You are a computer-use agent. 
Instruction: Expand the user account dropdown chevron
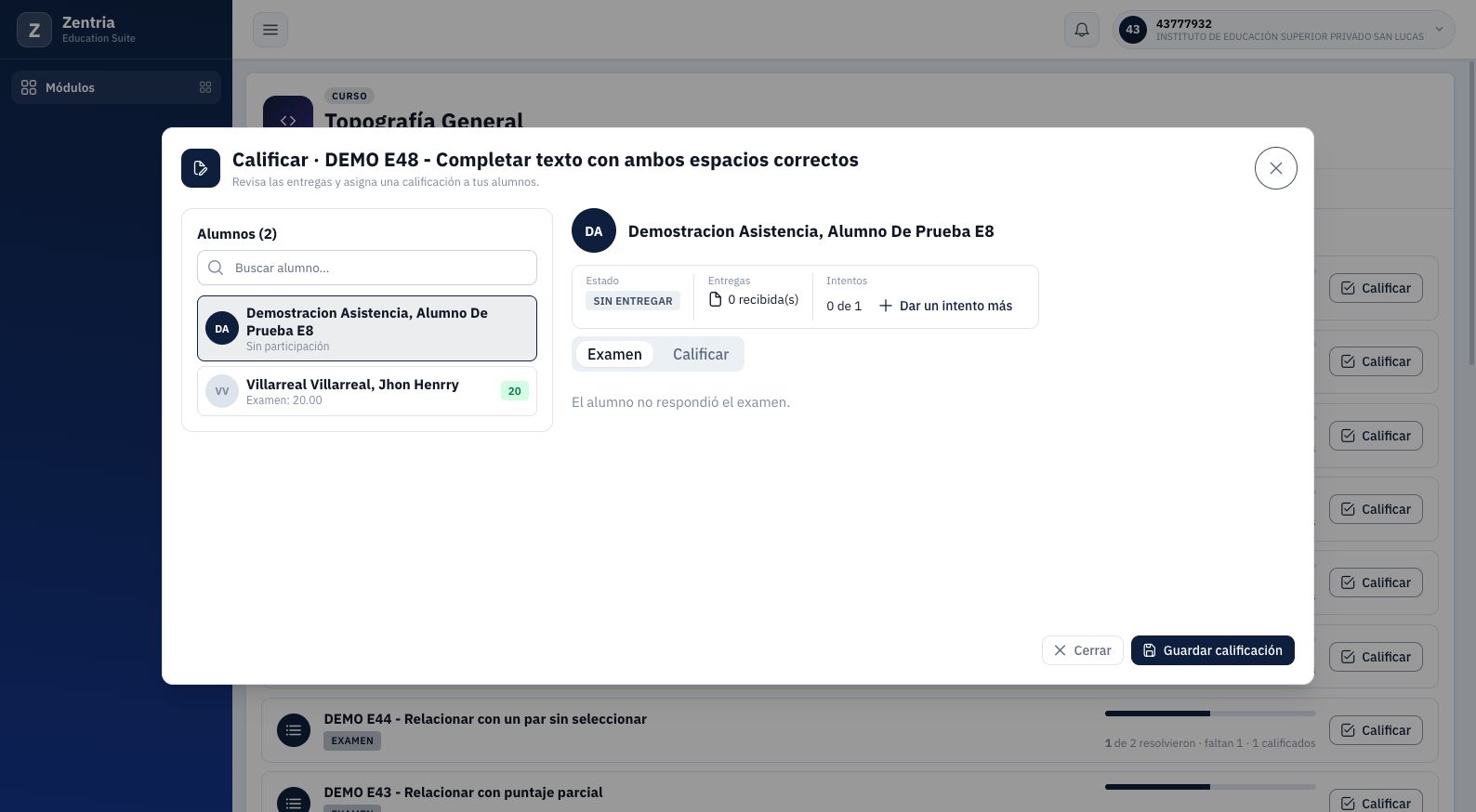[1439, 30]
